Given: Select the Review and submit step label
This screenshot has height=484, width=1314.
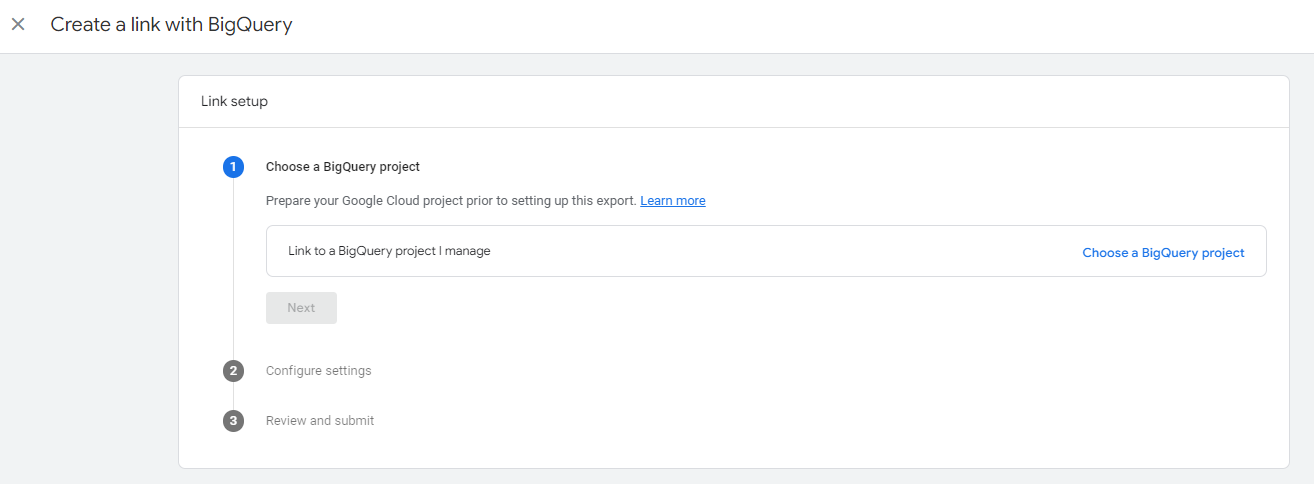Looking at the screenshot, I should click(320, 421).
